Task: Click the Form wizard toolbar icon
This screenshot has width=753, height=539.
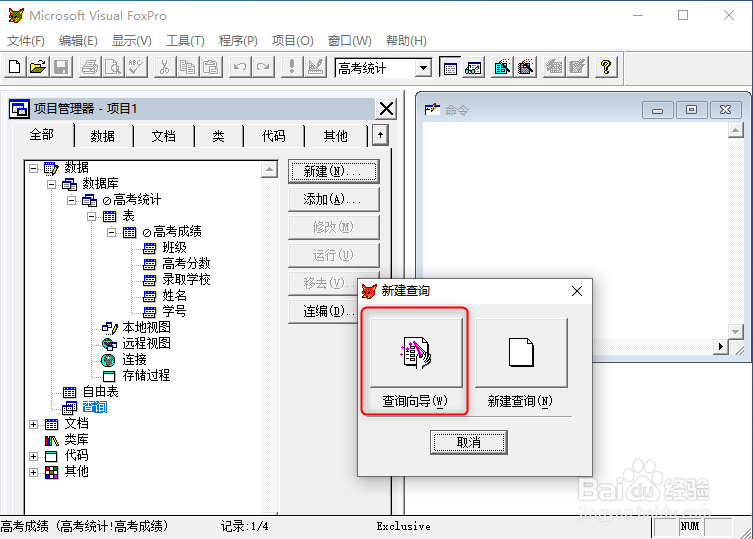Action: tap(502, 67)
